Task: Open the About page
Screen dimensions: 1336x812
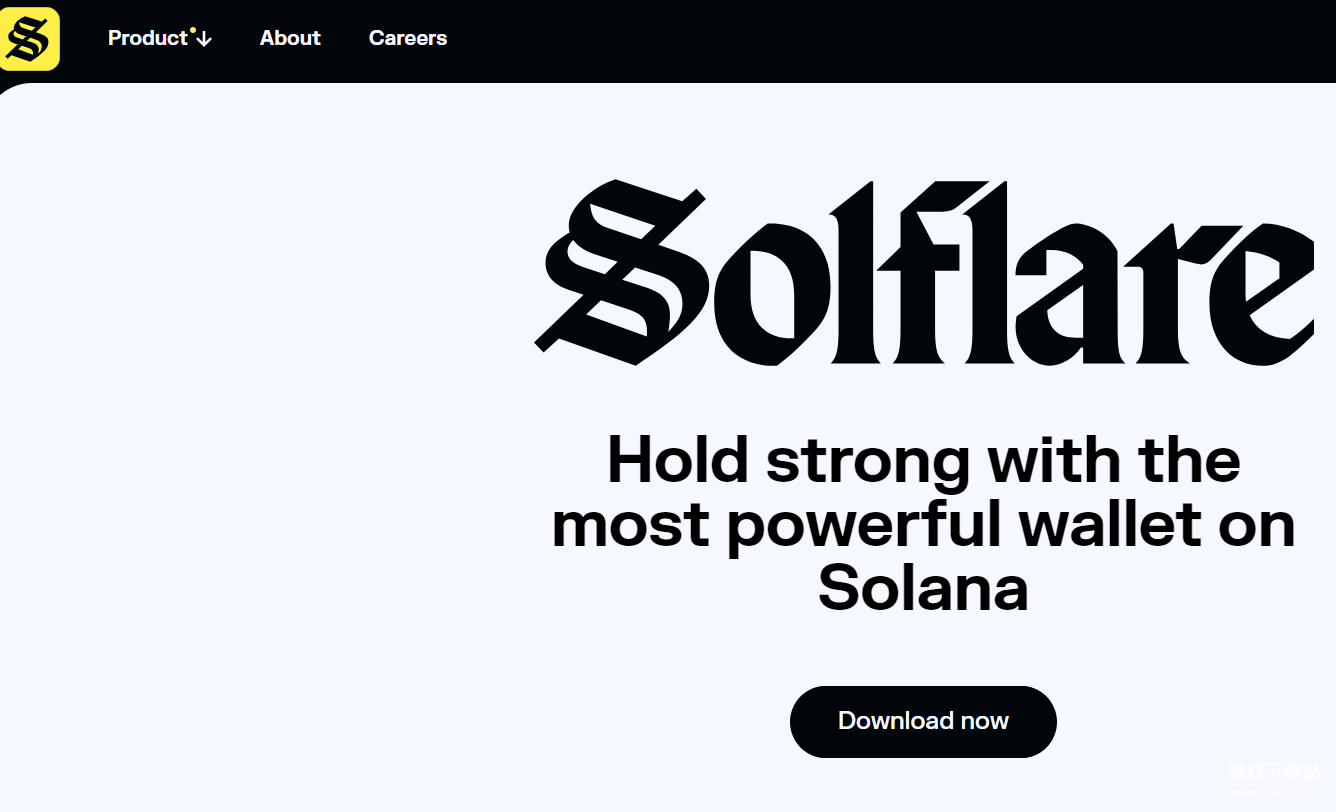Action: 290,38
